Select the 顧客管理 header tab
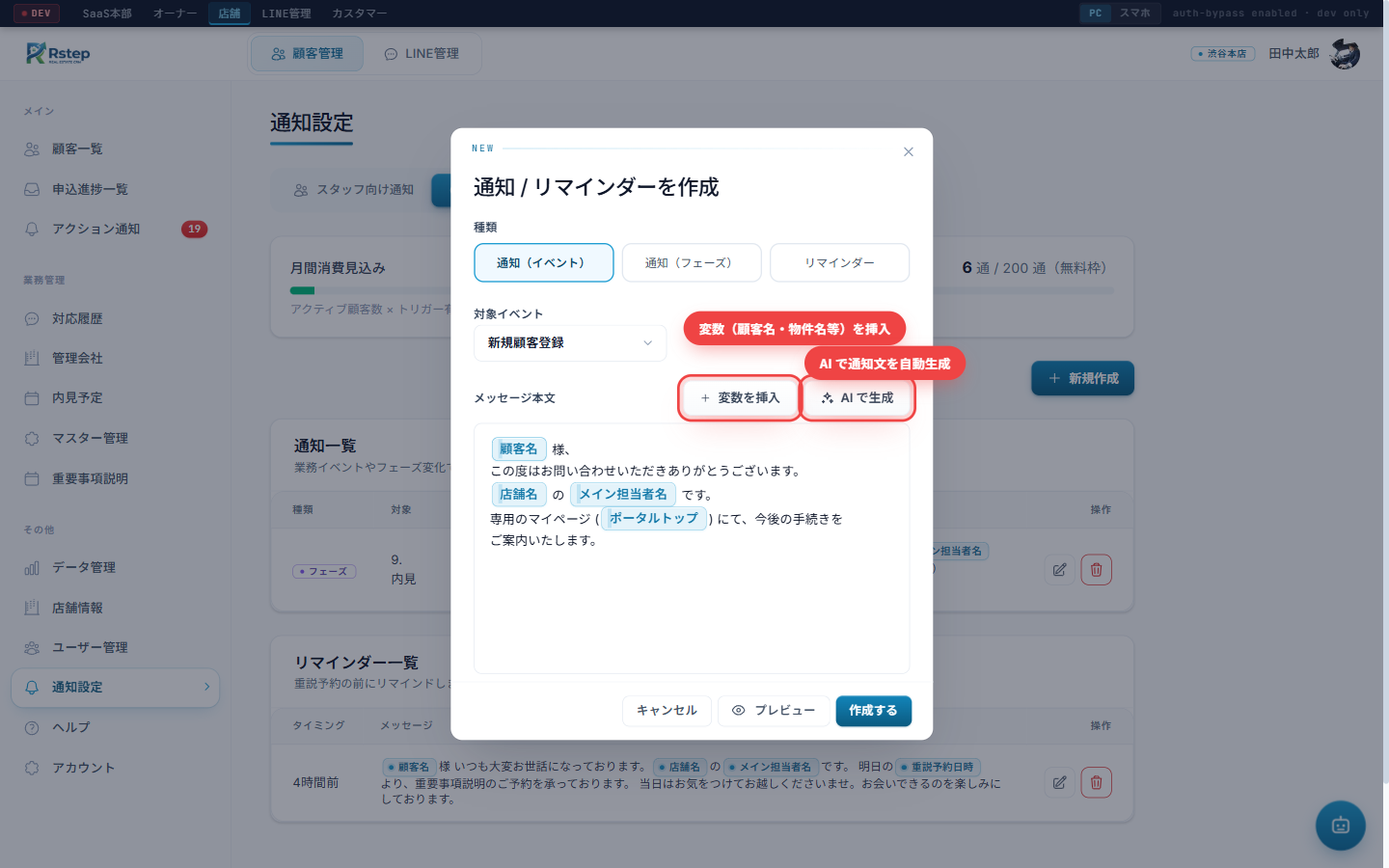Viewport: 1389px width, 868px height. click(x=307, y=54)
